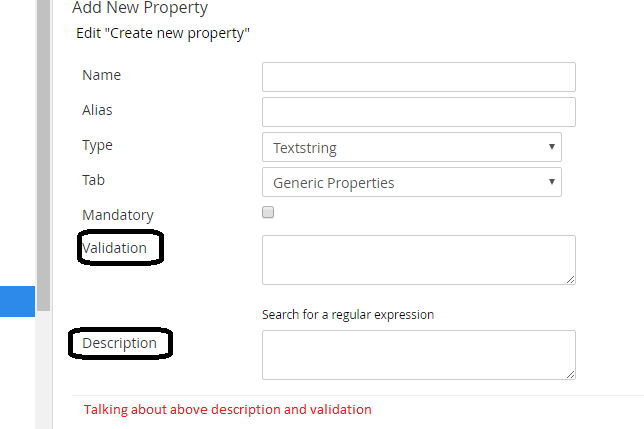Click the Alias field label
Screen dimensions: 644x429
[x=98, y=110]
